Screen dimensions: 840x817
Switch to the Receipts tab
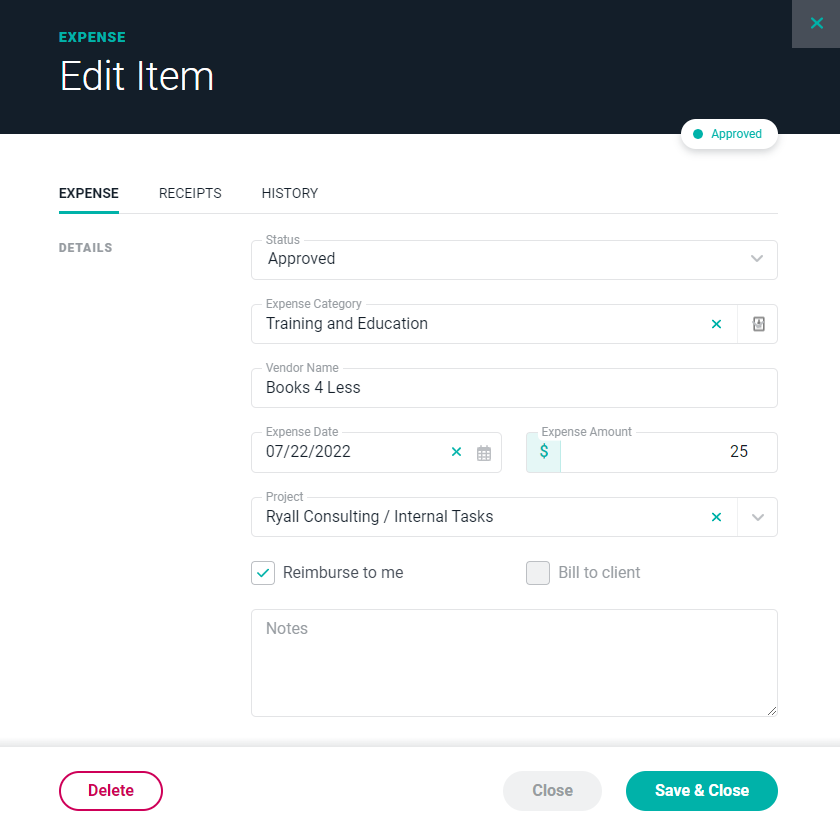point(190,193)
